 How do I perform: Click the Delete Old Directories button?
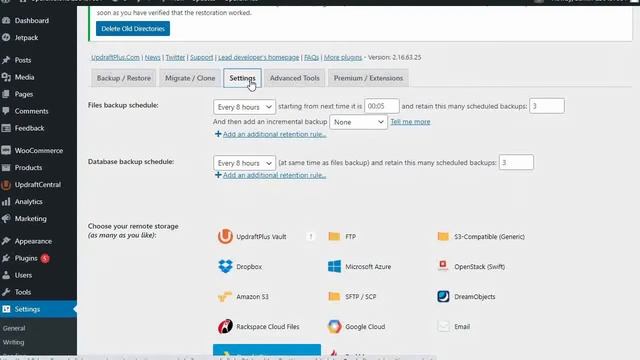133,29
